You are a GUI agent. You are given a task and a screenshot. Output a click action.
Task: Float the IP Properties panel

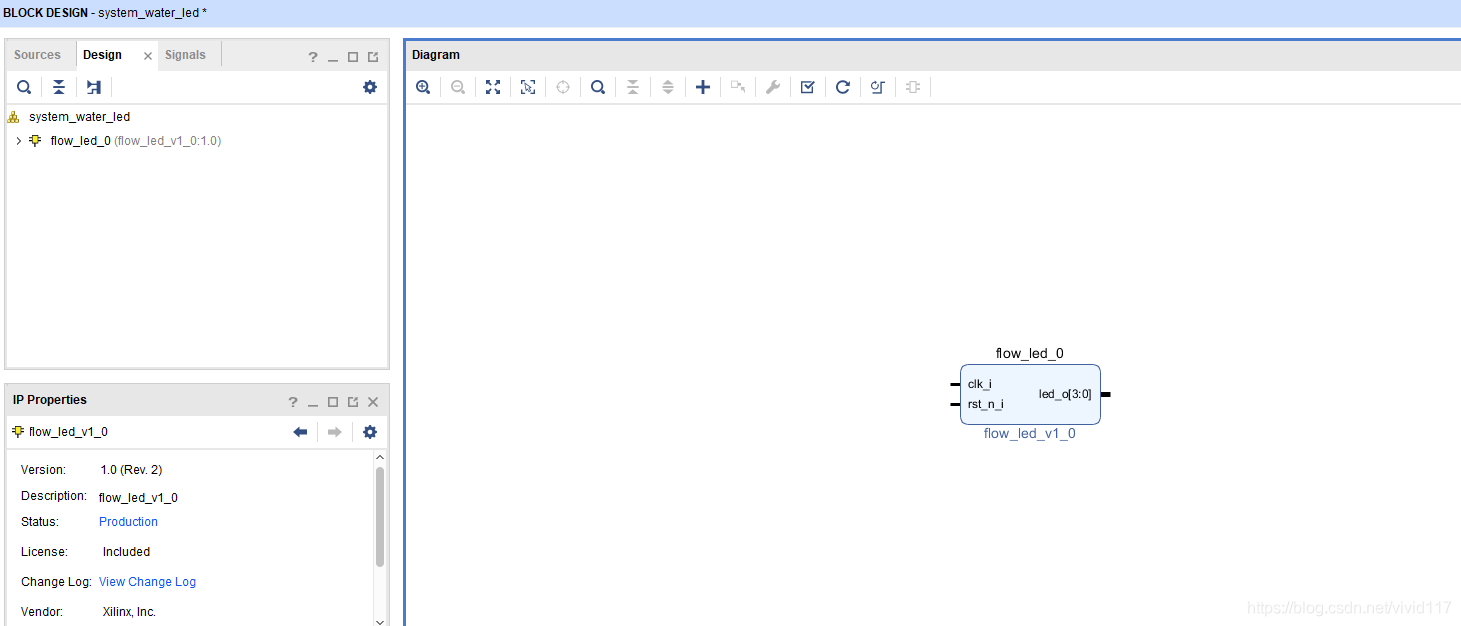[353, 402]
